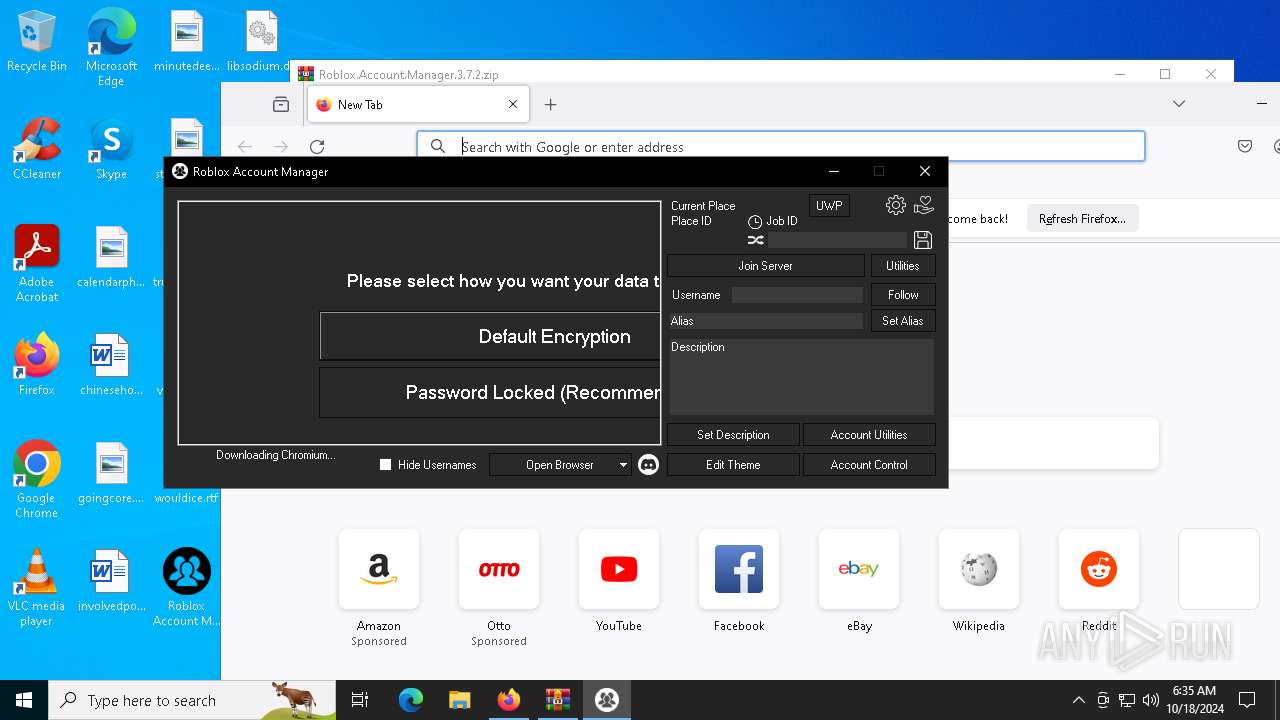Open File Explorer from the taskbar
The height and width of the screenshot is (720, 1280).
pyautogui.click(x=459, y=700)
